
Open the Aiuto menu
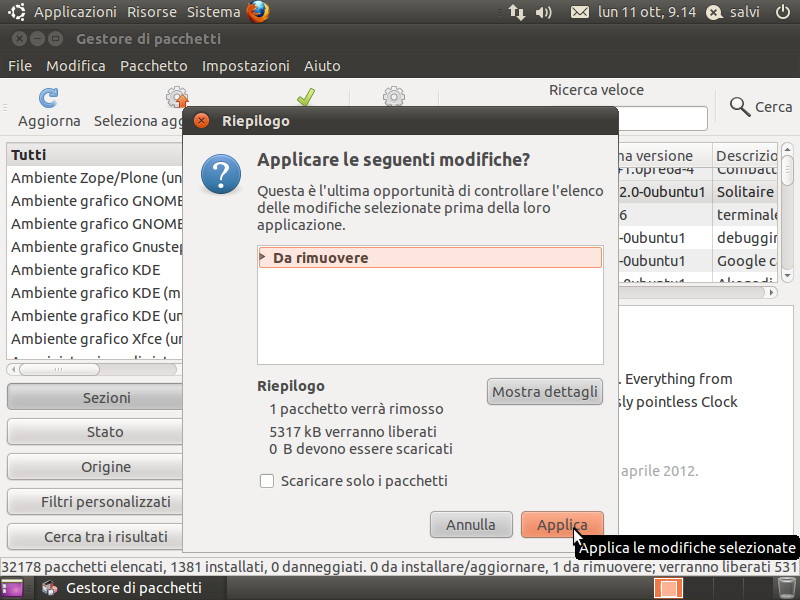[322, 66]
